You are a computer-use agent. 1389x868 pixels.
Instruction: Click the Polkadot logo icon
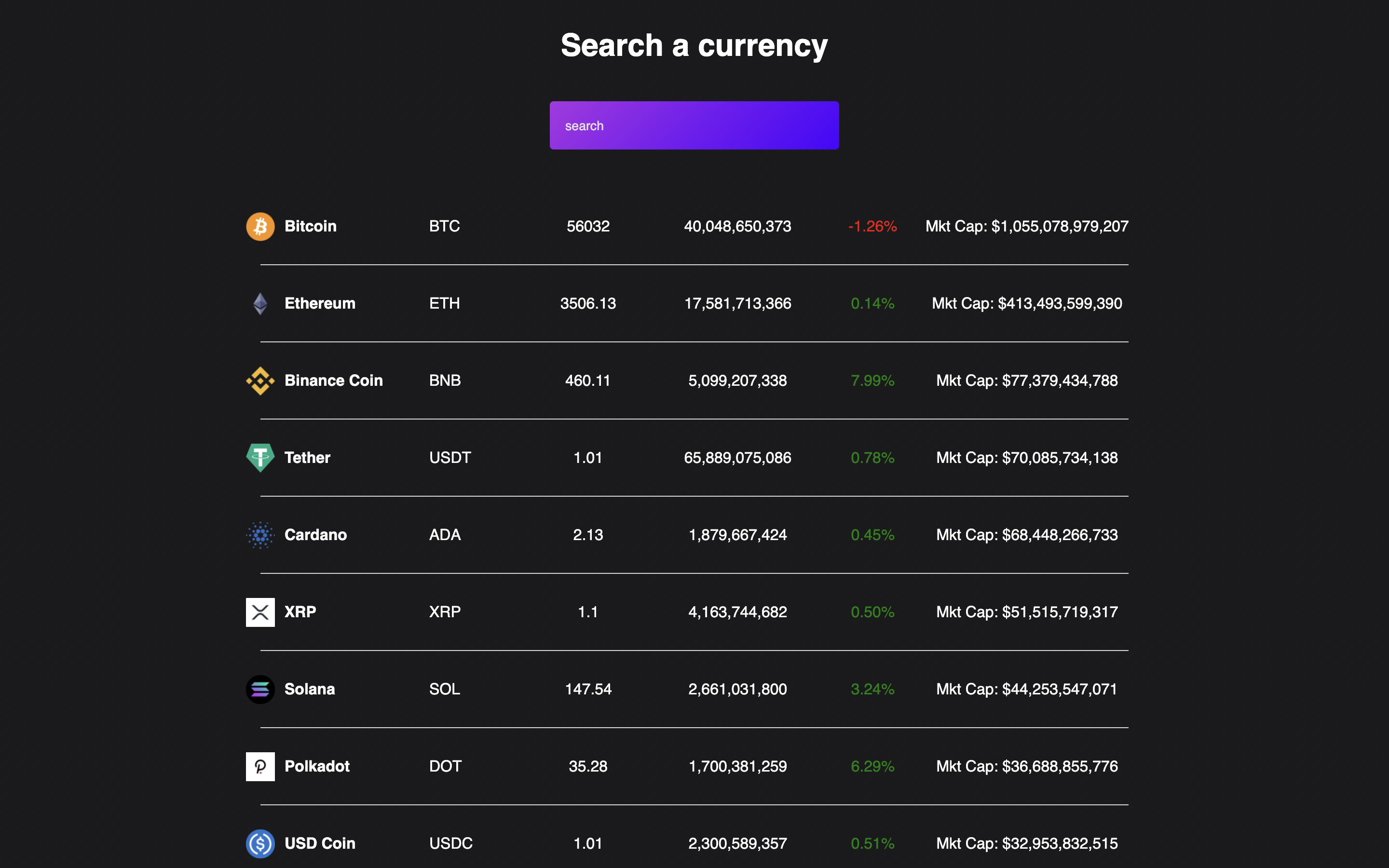click(260, 766)
